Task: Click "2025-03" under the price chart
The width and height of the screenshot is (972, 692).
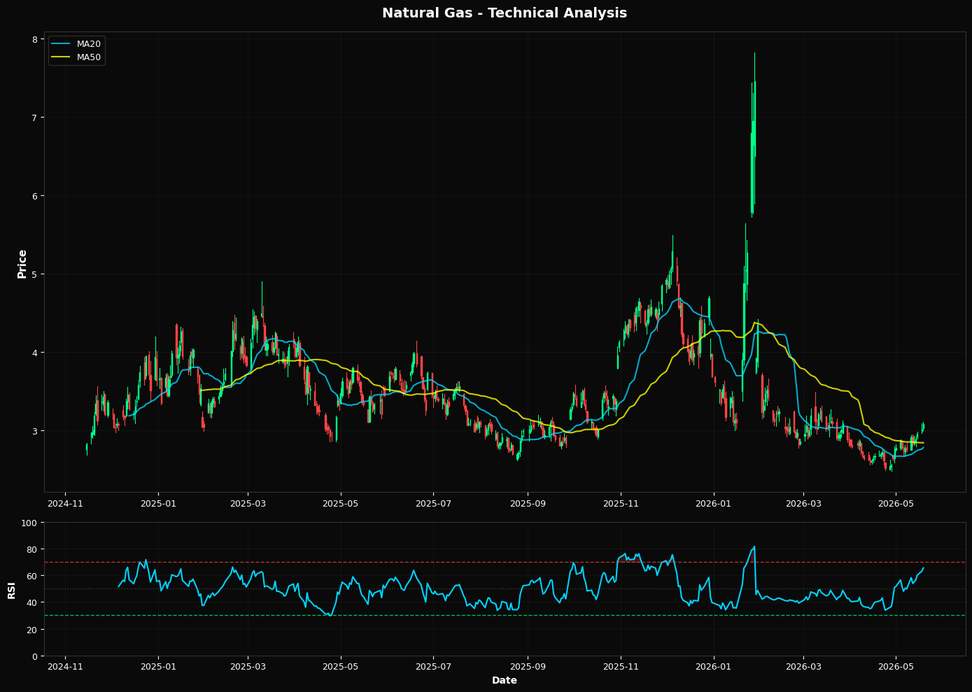Action: pos(248,504)
